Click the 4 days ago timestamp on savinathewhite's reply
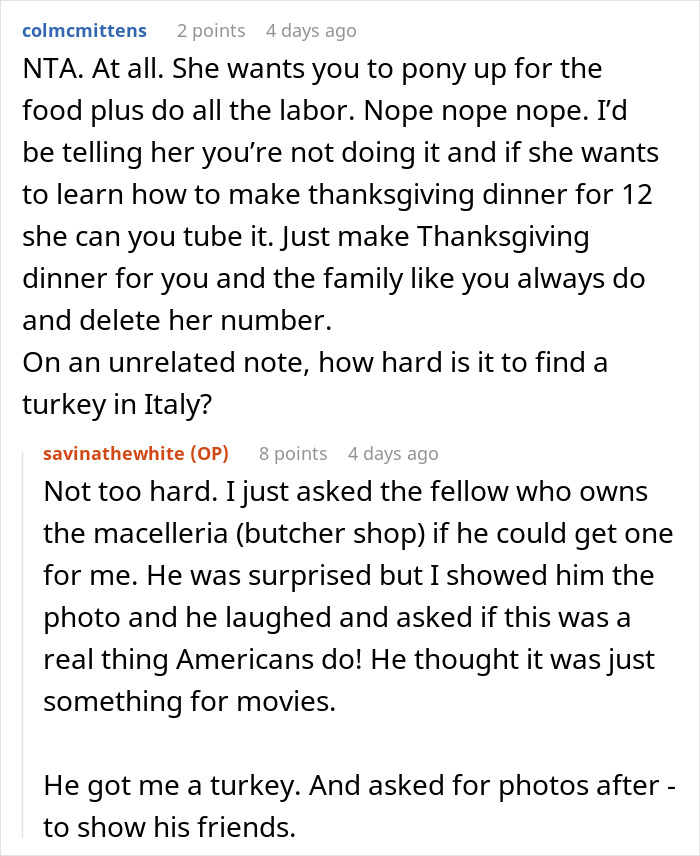The image size is (700, 856). [x=392, y=453]
